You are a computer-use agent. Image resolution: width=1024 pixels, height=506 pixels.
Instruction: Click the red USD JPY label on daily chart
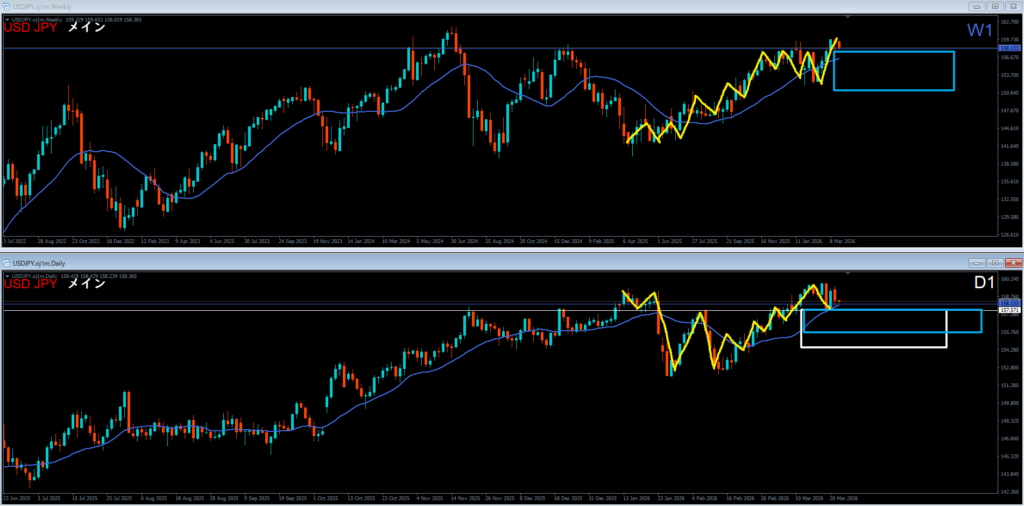click(x=31, y=284)
